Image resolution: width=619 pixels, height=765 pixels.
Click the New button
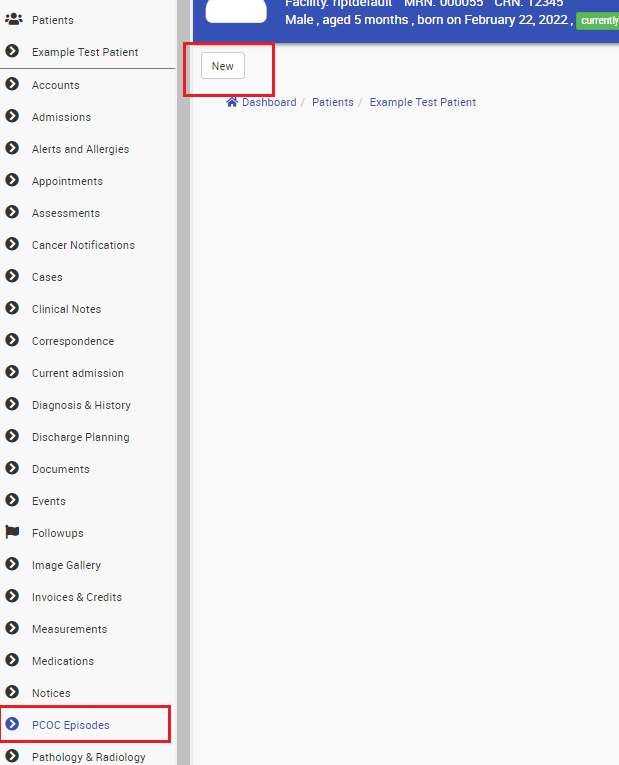pos(223,66)
